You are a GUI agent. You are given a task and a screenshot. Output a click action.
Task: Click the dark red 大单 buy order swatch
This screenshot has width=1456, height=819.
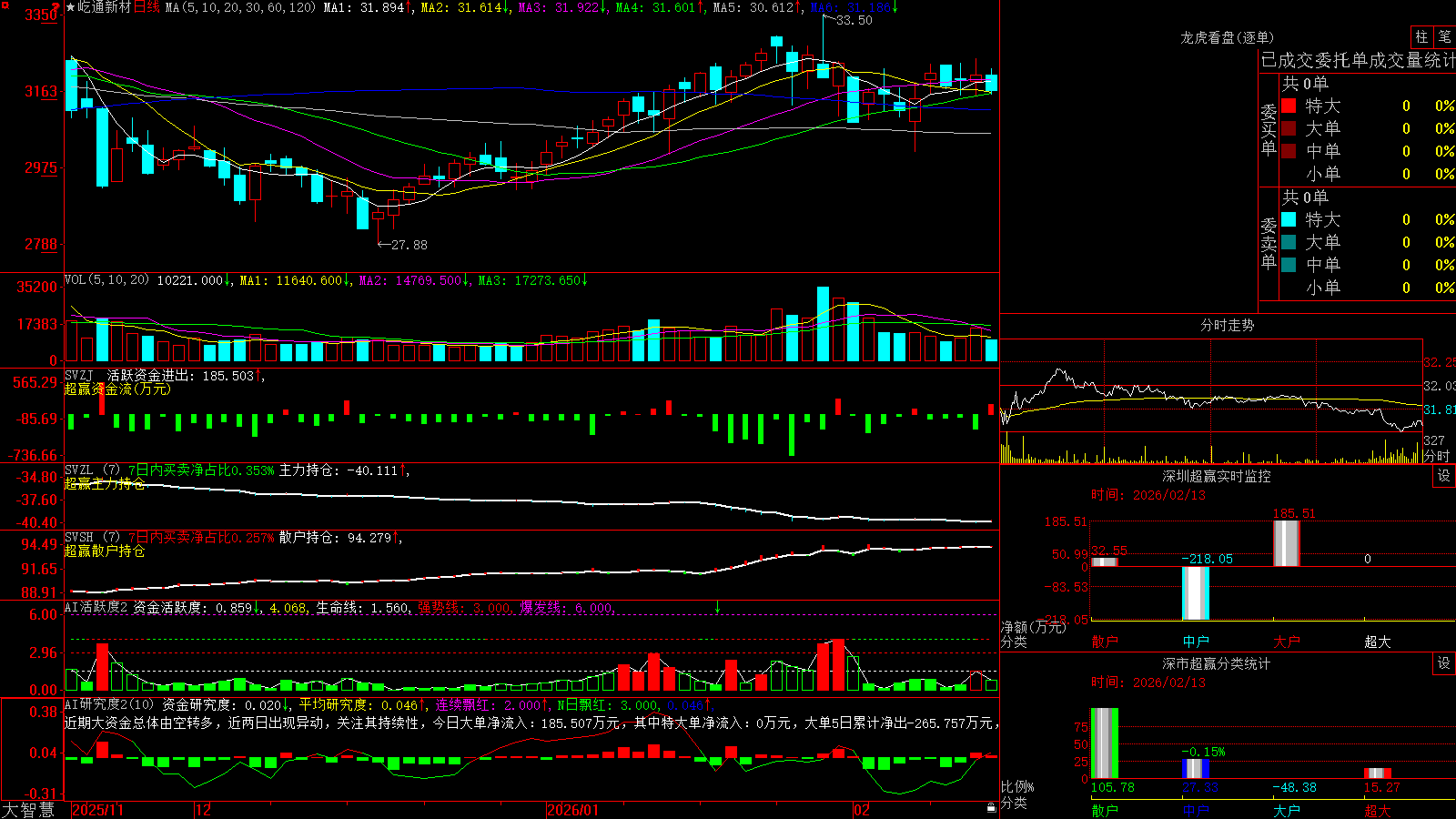pyautogui.click(x=1289, y=128)
